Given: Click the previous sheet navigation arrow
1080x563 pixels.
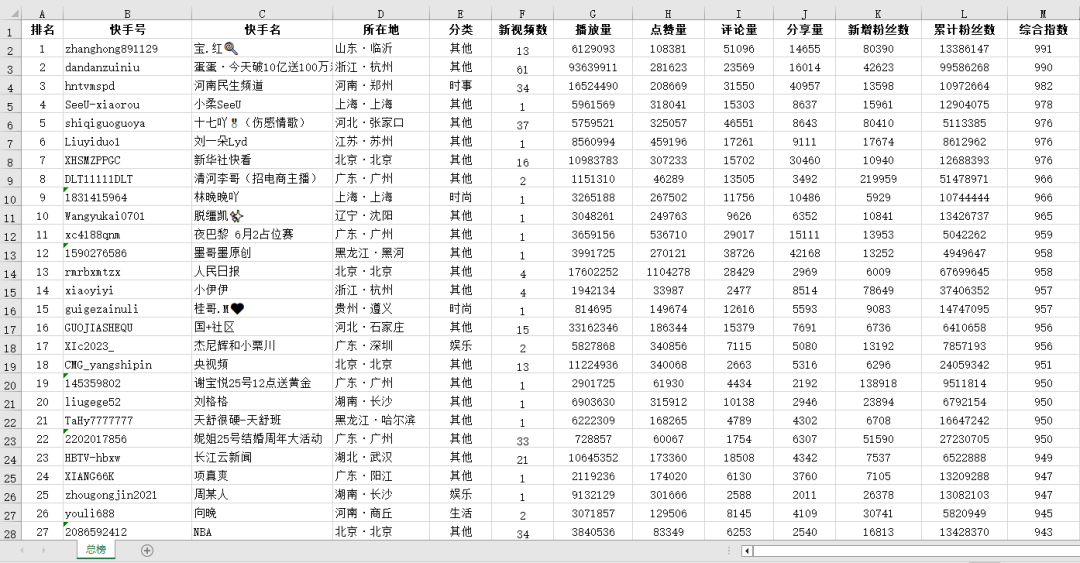Looking at the screenshot, I should click(x=22, y=550).
